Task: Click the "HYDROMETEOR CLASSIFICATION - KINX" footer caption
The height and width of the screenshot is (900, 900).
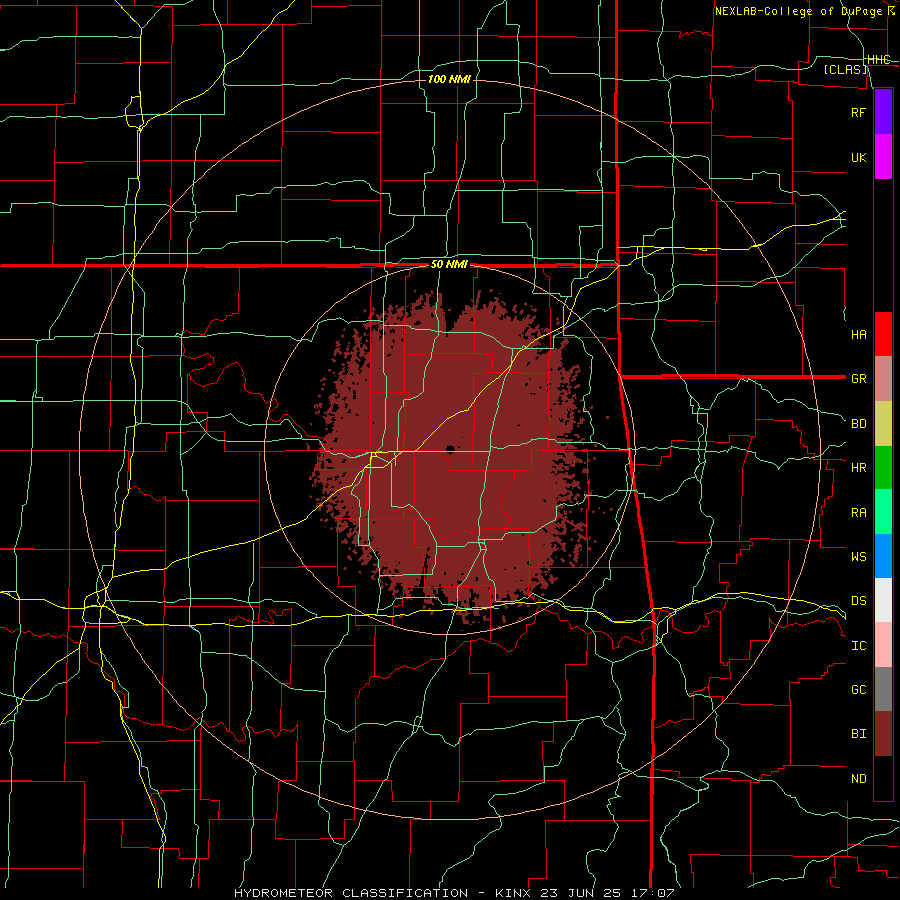Action: point(383,893)
